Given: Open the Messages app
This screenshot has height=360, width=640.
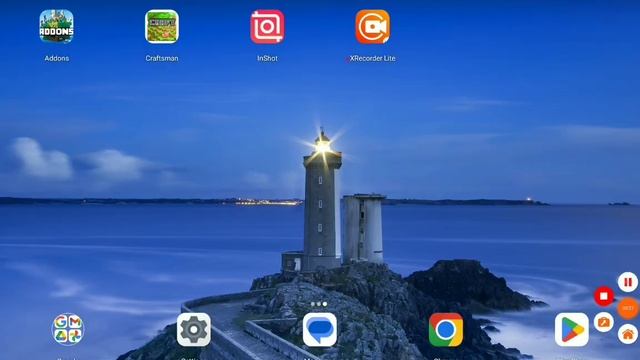Looking at the screenshot, I should coord(320,329).
